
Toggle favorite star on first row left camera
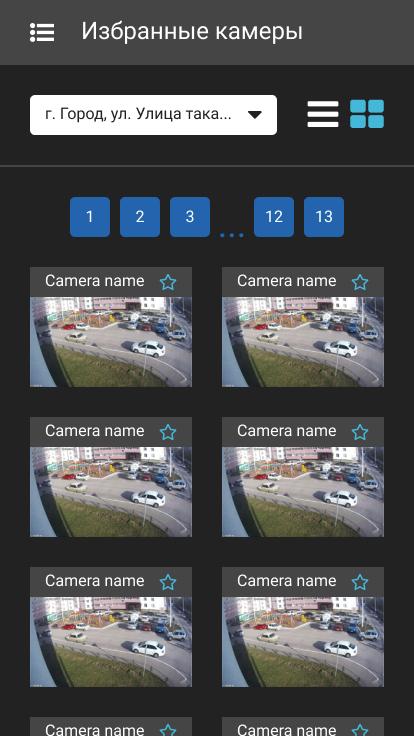[x=168, y=283]
